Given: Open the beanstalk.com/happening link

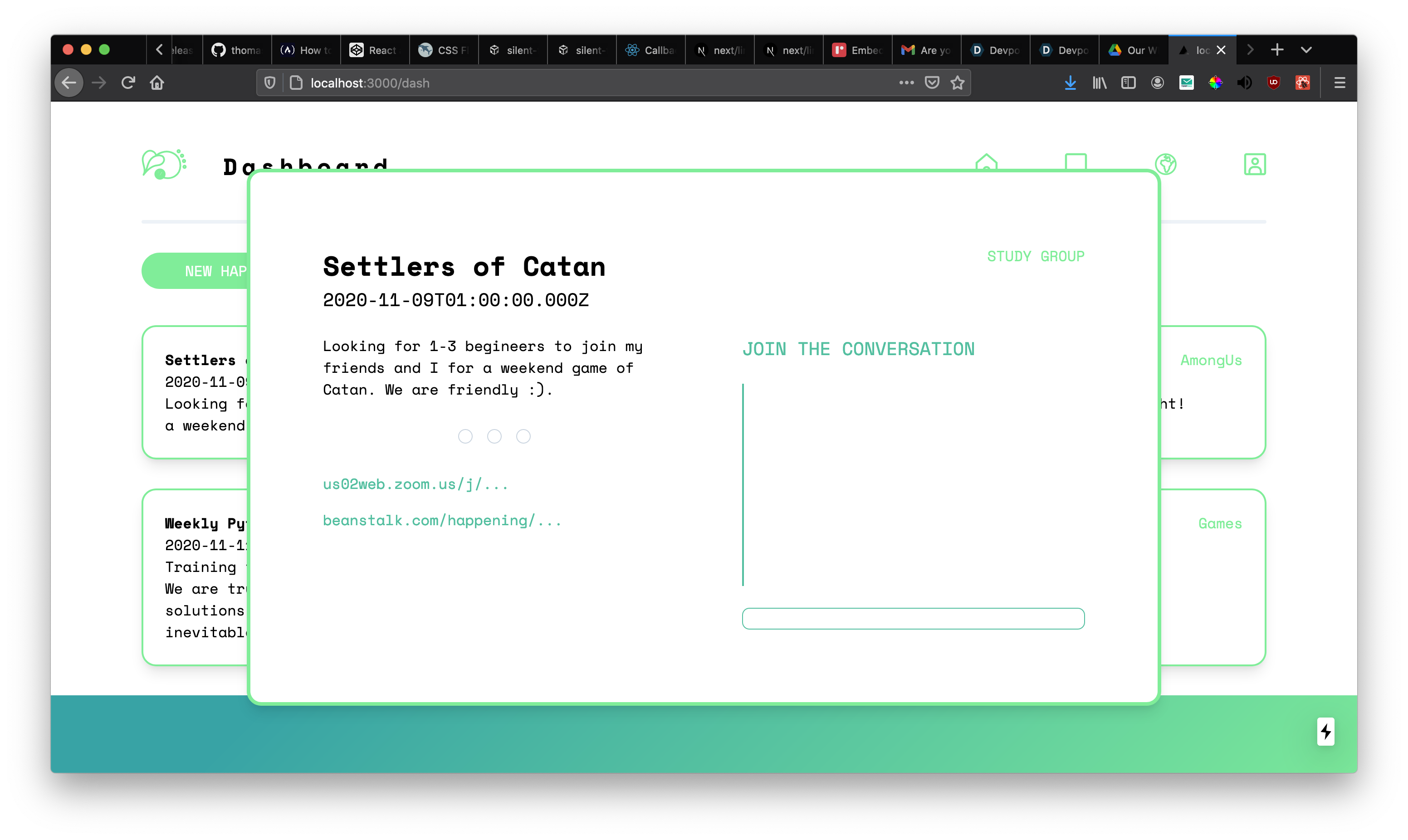Looking at the screenshot, I should [441, 520].
